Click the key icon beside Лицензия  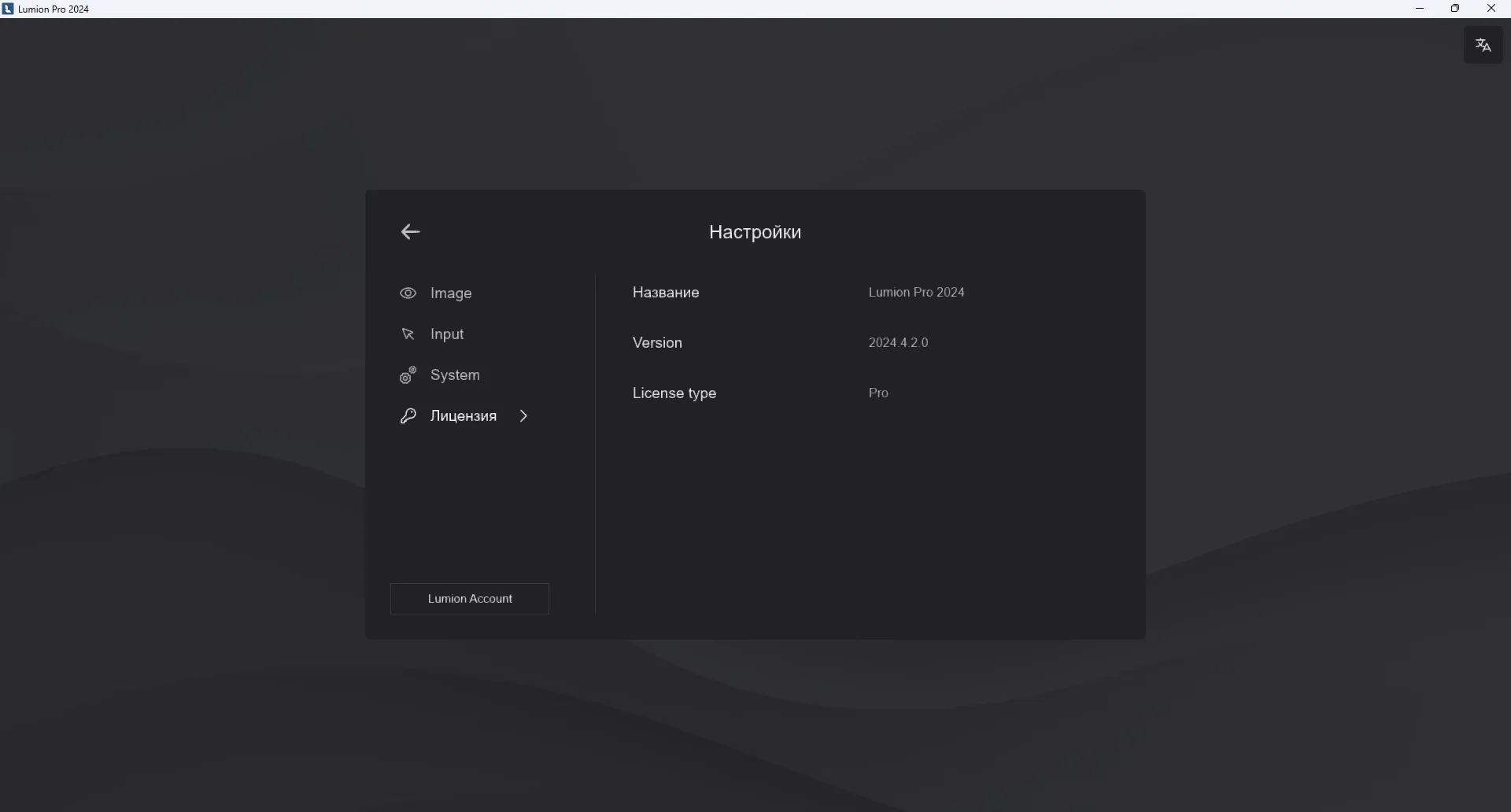(408, 416)
